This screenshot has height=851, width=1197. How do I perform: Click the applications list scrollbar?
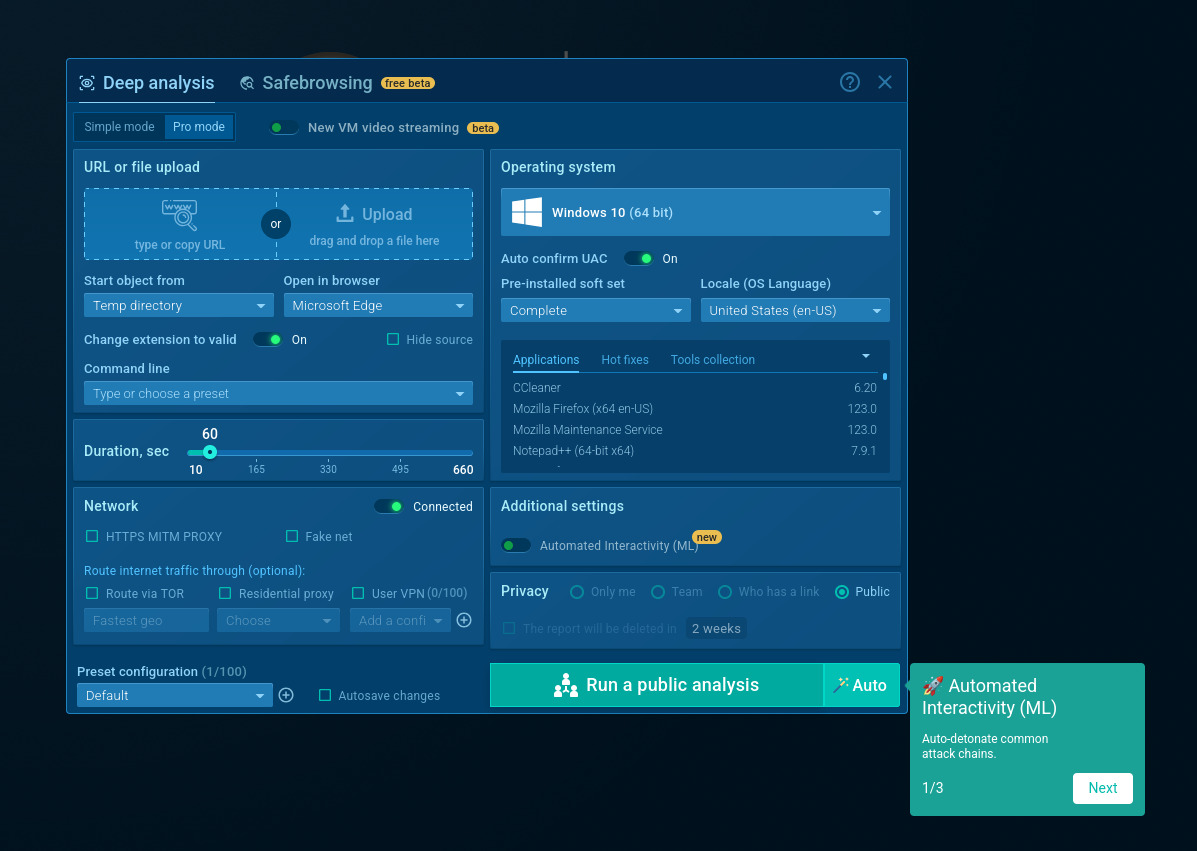pos(885,376)
